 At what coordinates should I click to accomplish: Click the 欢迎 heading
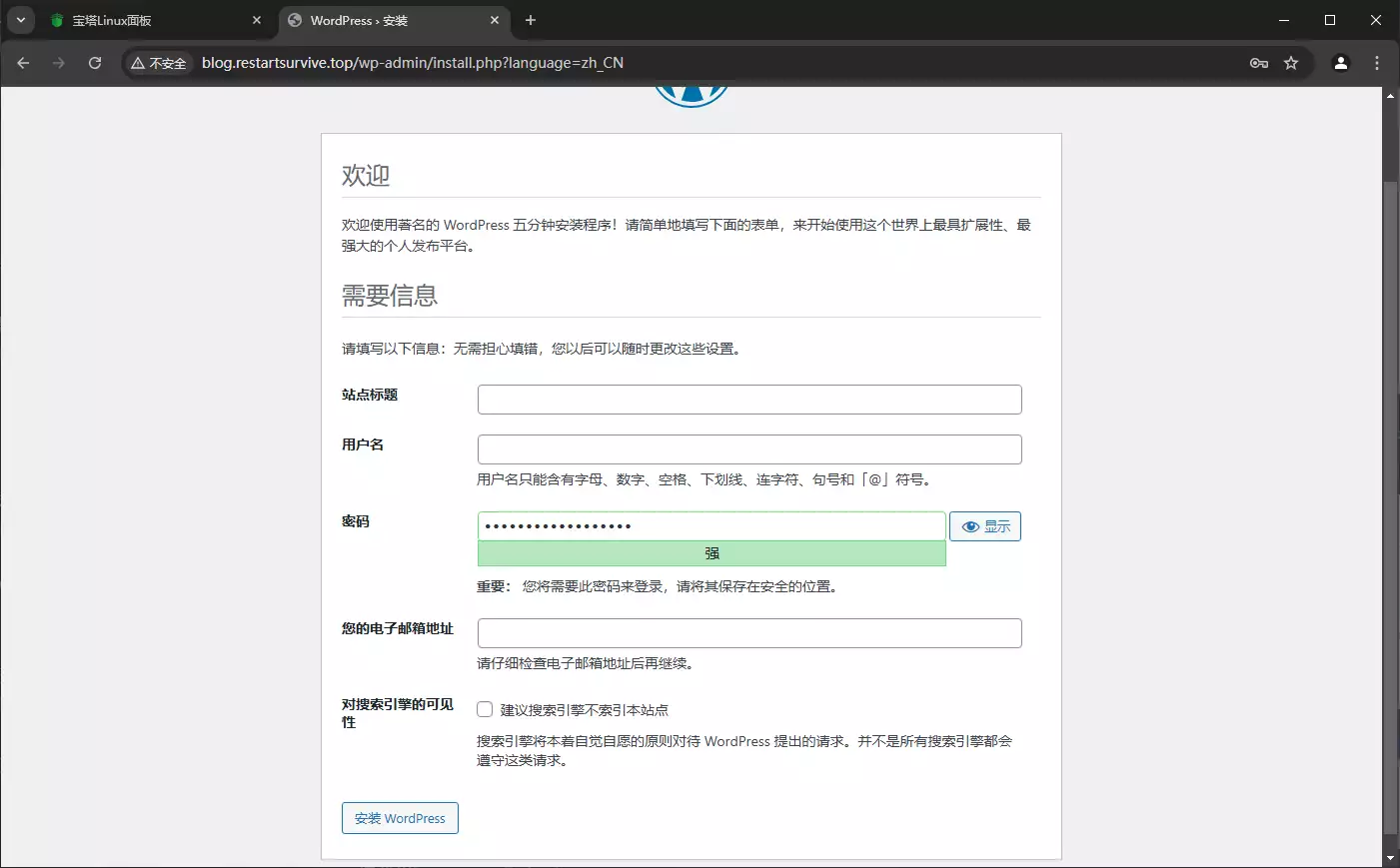click(x=366, y=176)
